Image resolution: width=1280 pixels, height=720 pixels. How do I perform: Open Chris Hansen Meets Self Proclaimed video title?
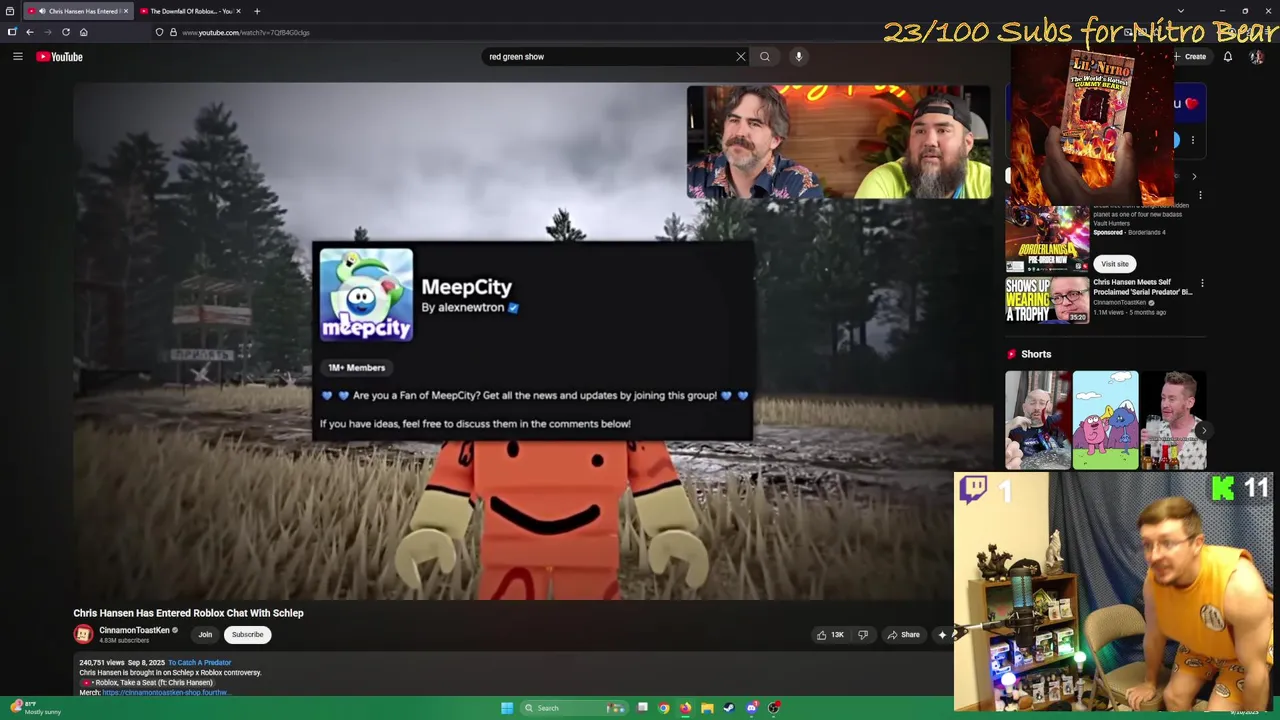pyautogui.click(x=1143, y=287)
